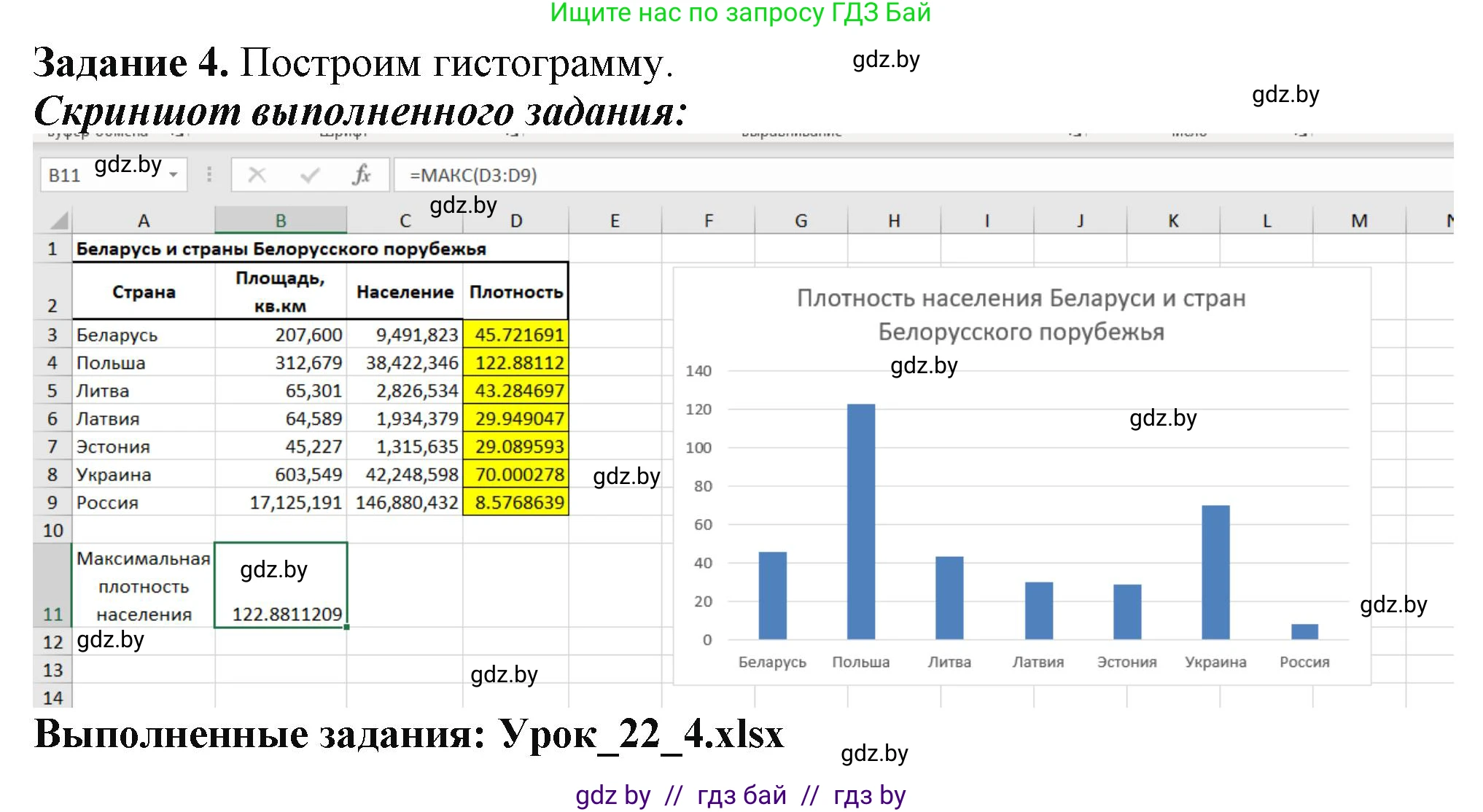Select the yellow density cell for Польша
Viewport: 1483px width, 812px height.
[x=516, y=362]
